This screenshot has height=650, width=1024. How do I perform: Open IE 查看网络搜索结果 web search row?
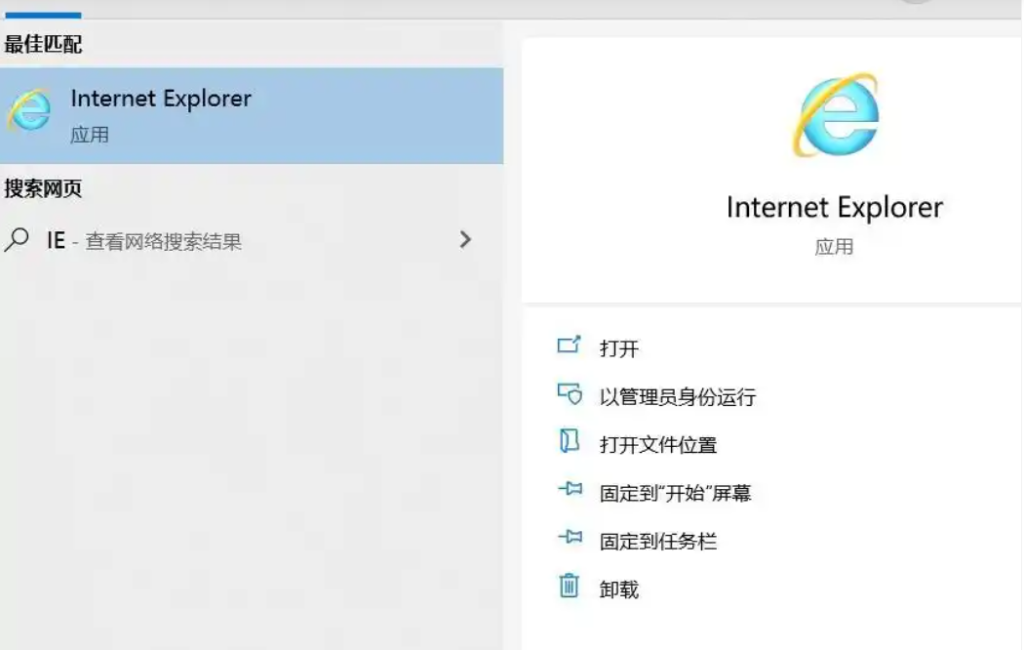point(251,240)
